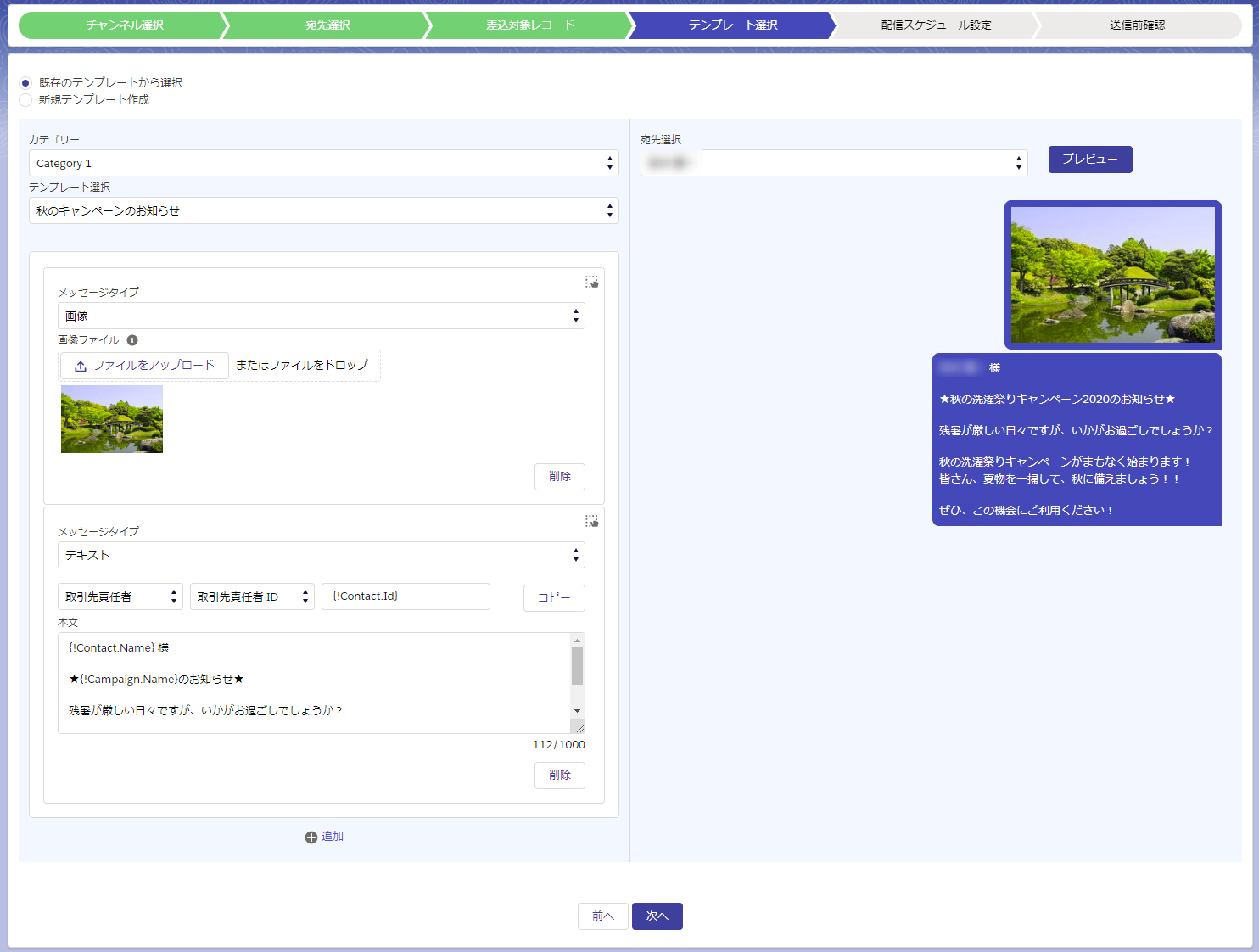Delete the text message with its 削除 button
The width and height of the screenshot is (1259, 952).
pyautogui.click(x=560, y=776)
